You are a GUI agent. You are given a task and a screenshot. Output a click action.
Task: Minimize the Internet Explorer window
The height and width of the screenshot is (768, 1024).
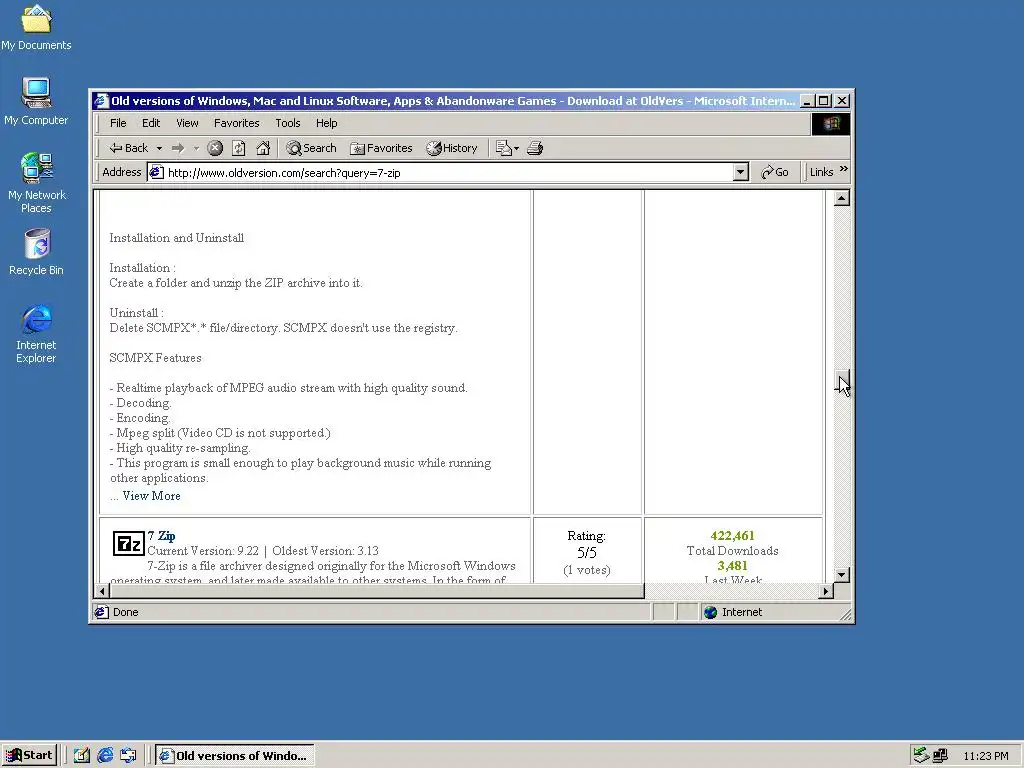[x=808, y=101]
